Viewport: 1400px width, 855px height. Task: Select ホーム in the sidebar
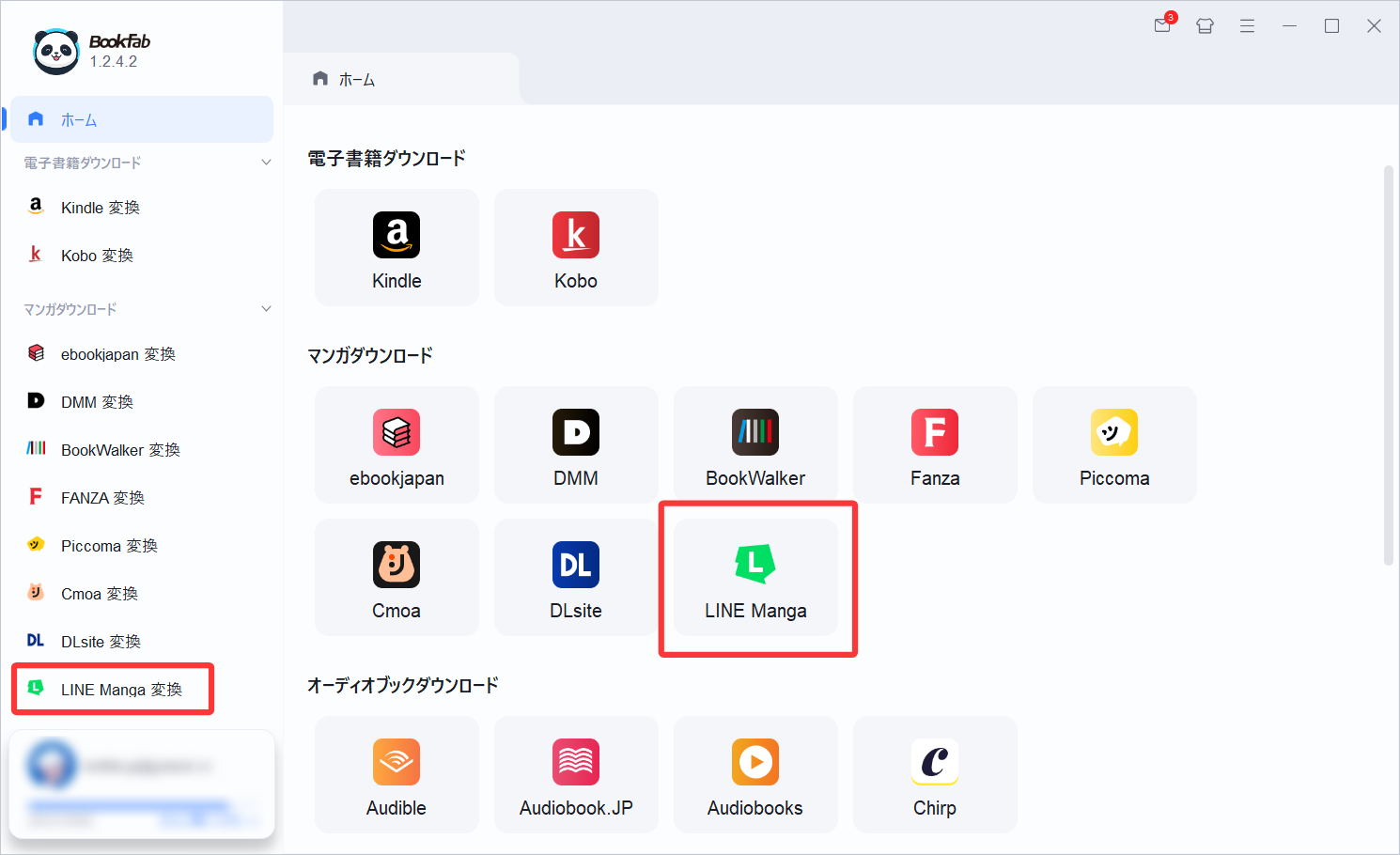(142, 119)
